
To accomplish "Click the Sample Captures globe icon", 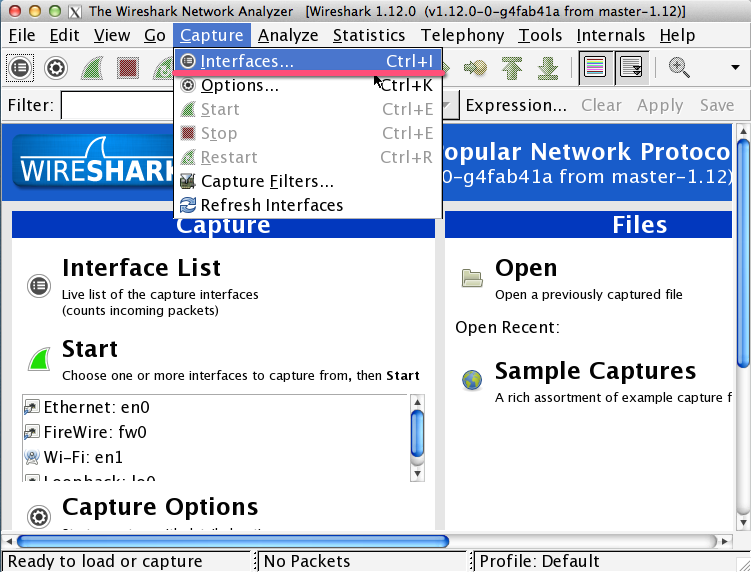I will click(x=472, y=380).
